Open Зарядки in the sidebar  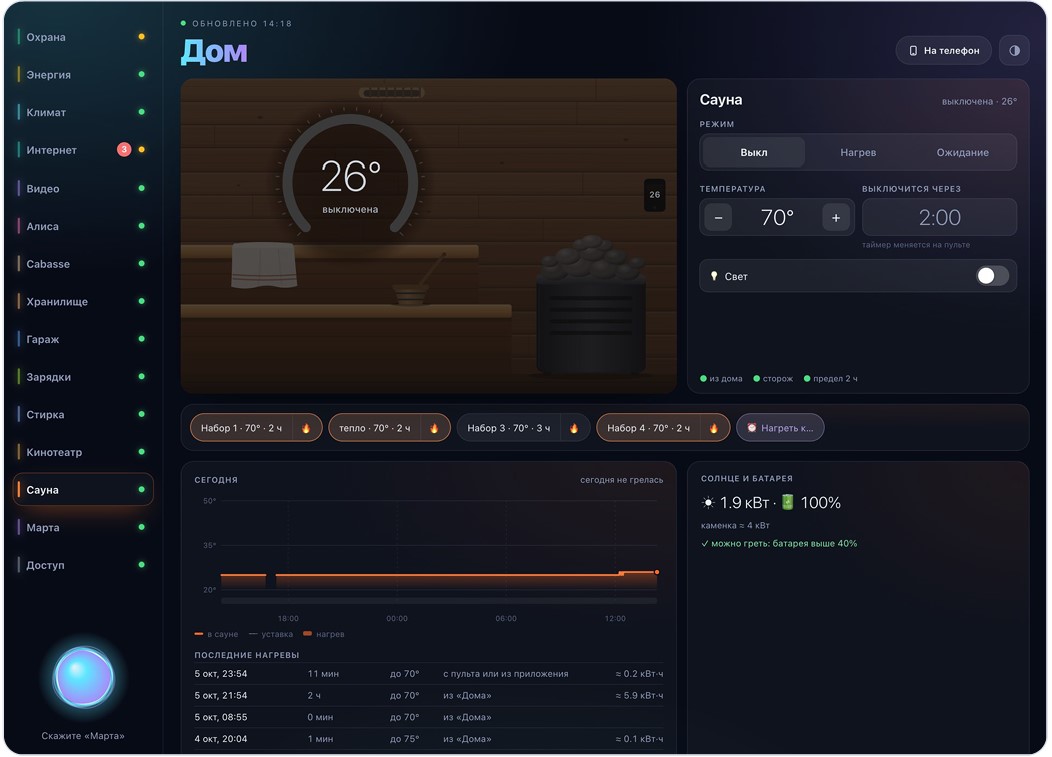point(83,376)
